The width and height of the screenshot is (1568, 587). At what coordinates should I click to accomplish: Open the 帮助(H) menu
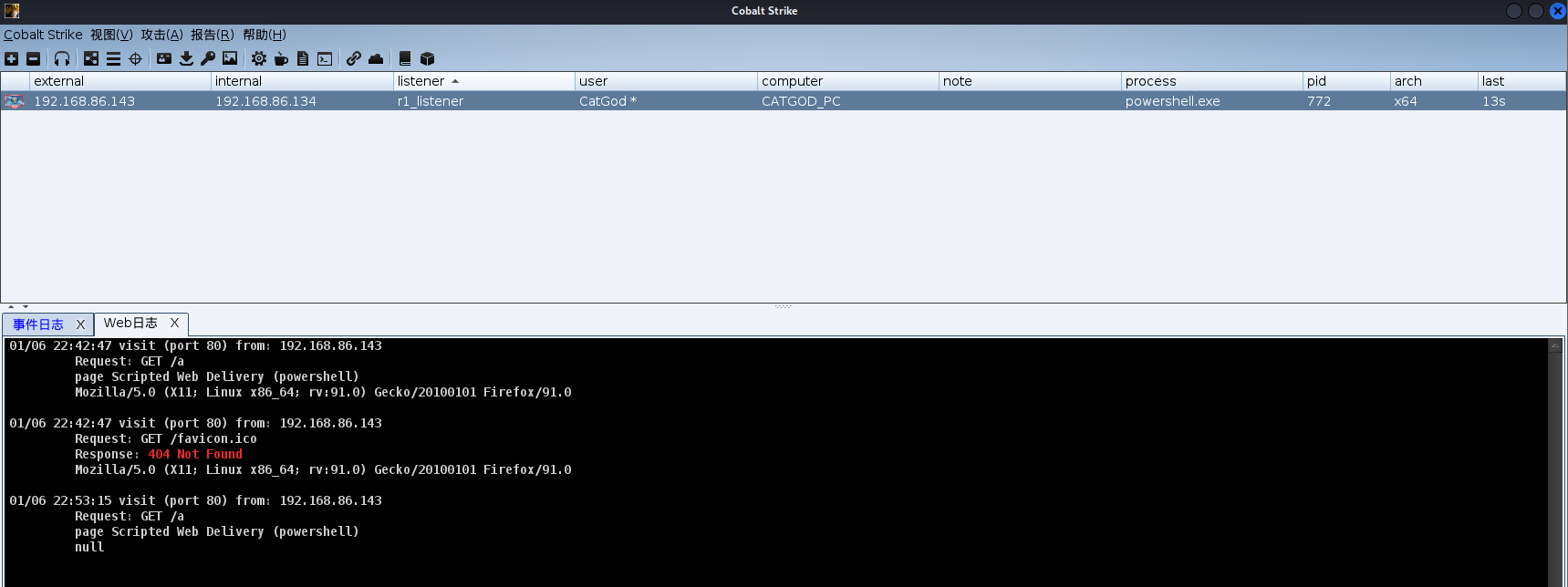coord(265,35)
